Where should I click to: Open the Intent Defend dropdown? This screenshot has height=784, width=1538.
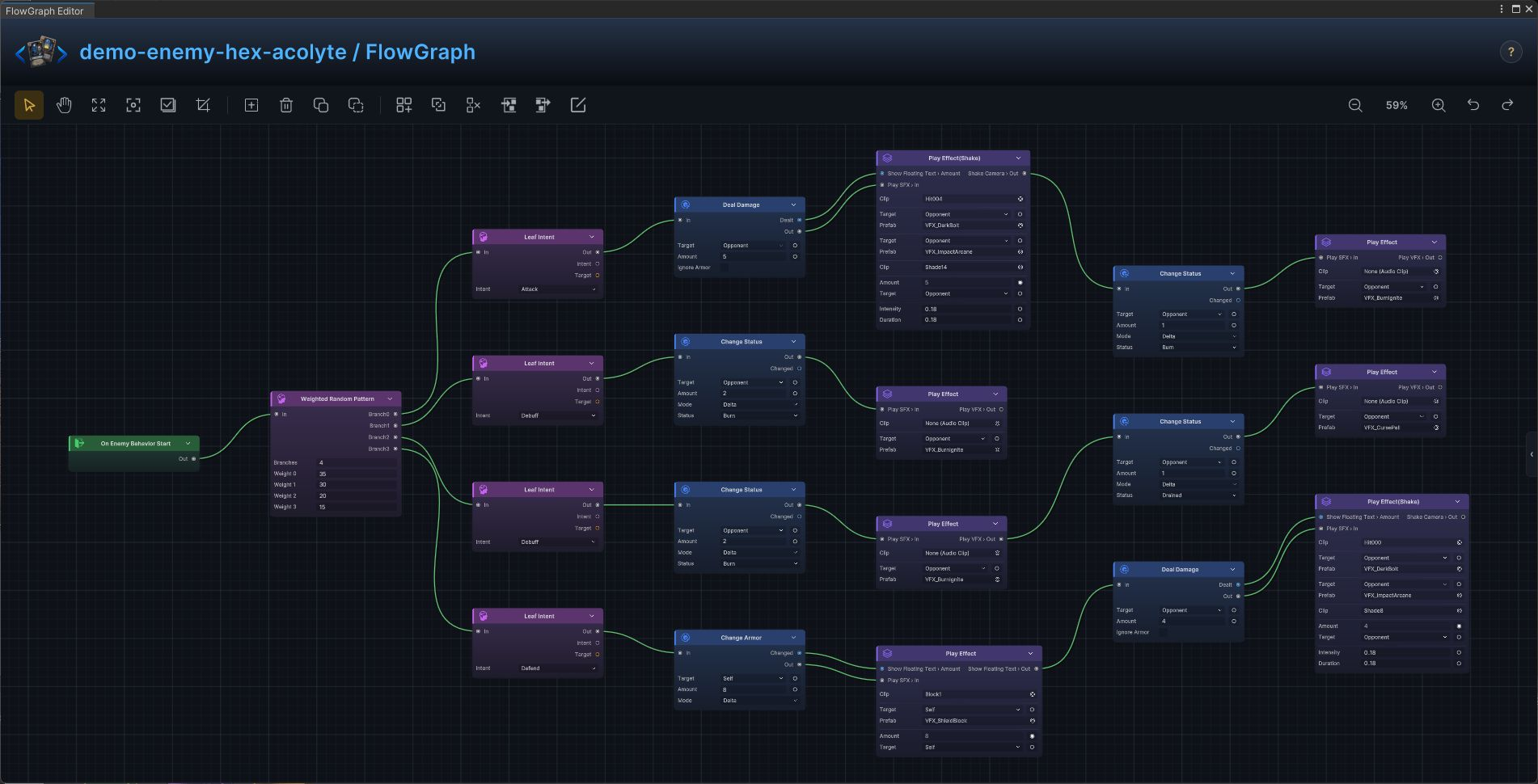coord(559,668)
